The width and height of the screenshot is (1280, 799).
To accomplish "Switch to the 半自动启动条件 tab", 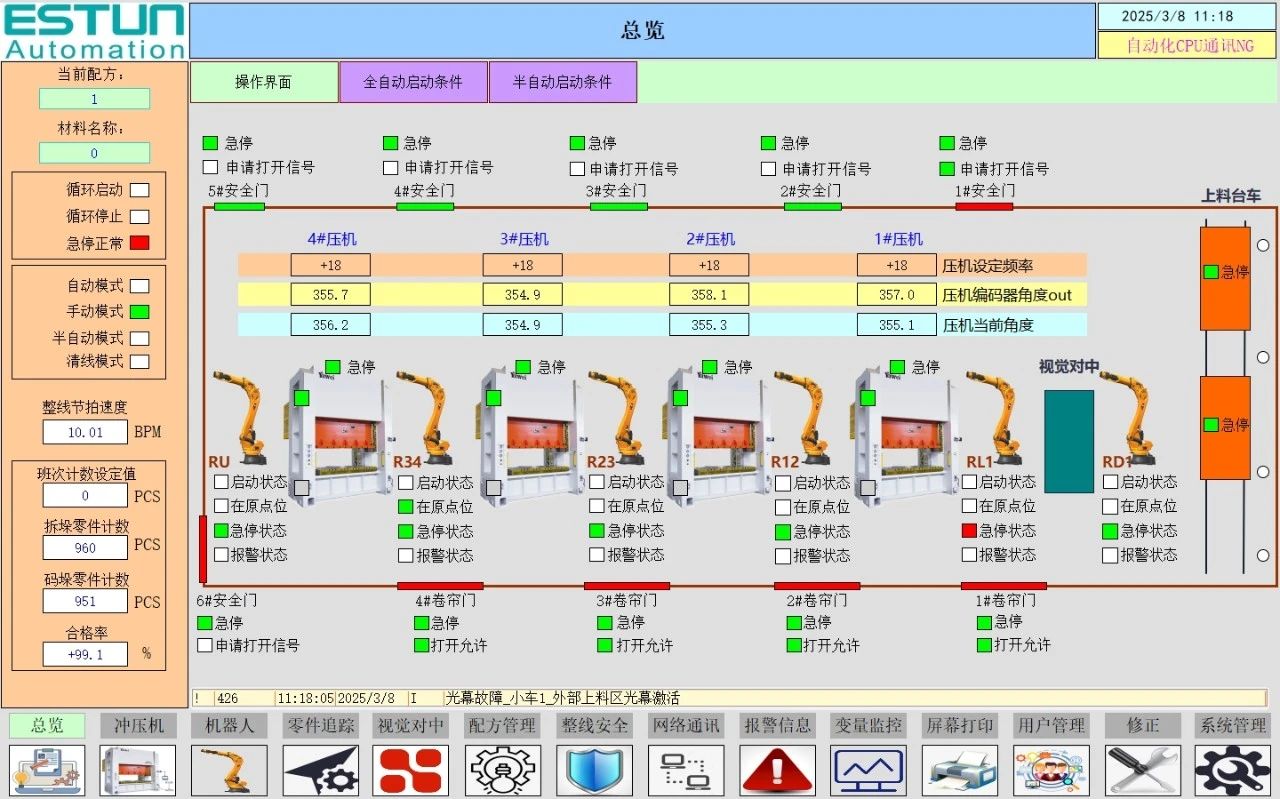I will [562, 82].
